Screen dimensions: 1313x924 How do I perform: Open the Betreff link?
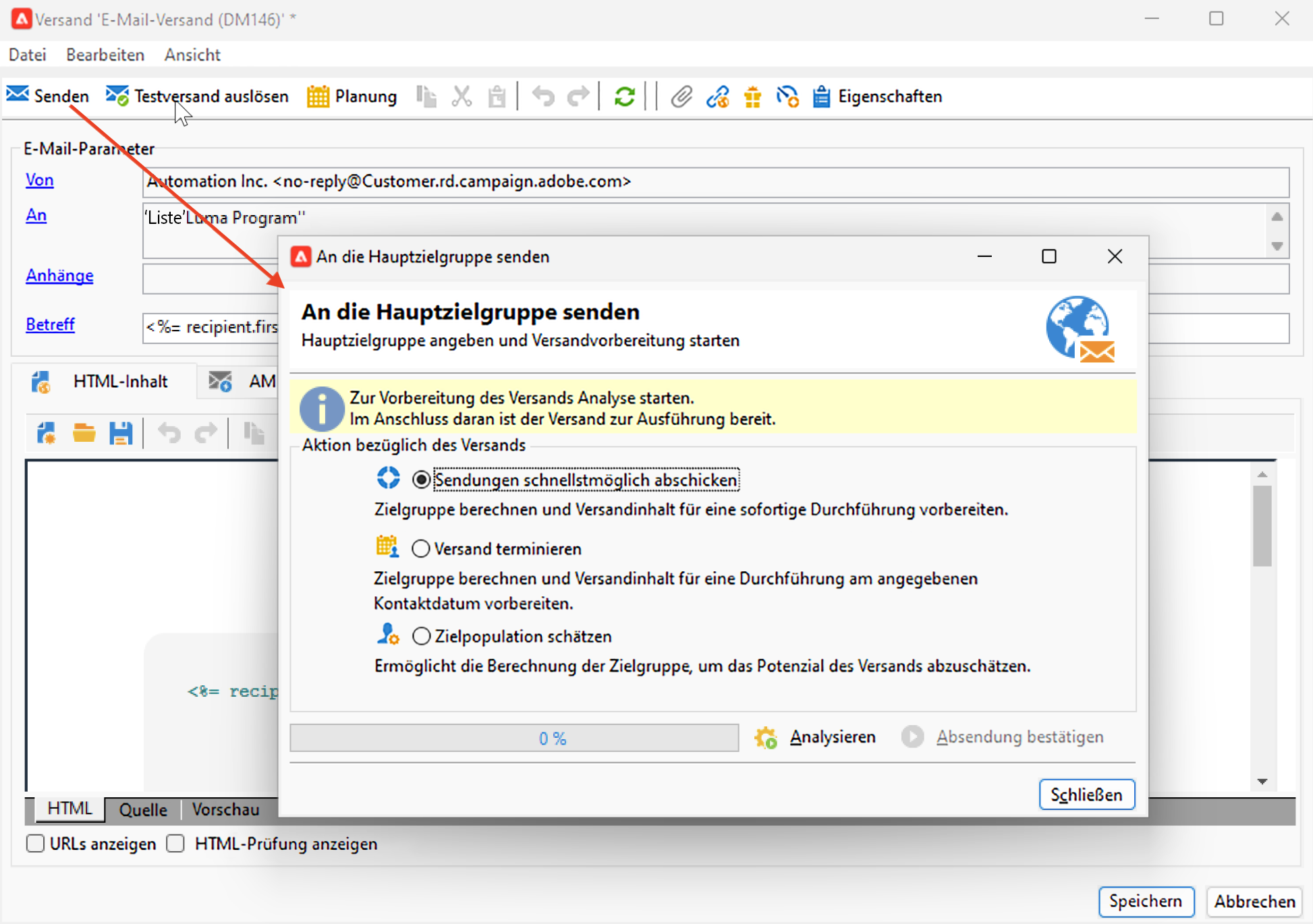click(x=50, y=324)
